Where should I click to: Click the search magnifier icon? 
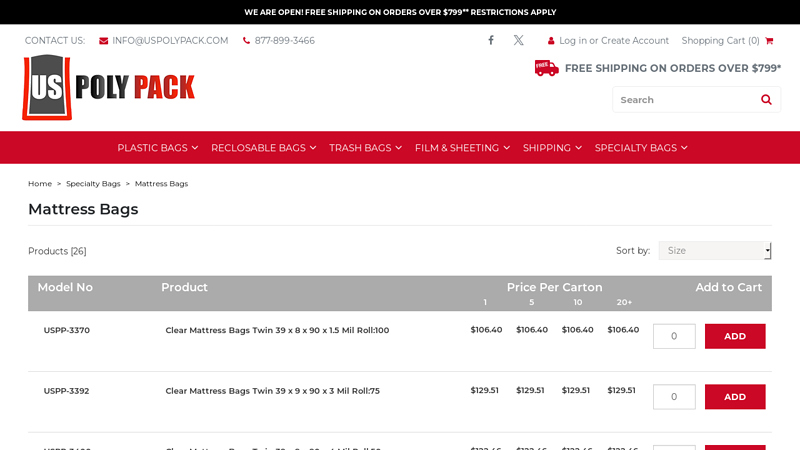(x=766, y=100)
